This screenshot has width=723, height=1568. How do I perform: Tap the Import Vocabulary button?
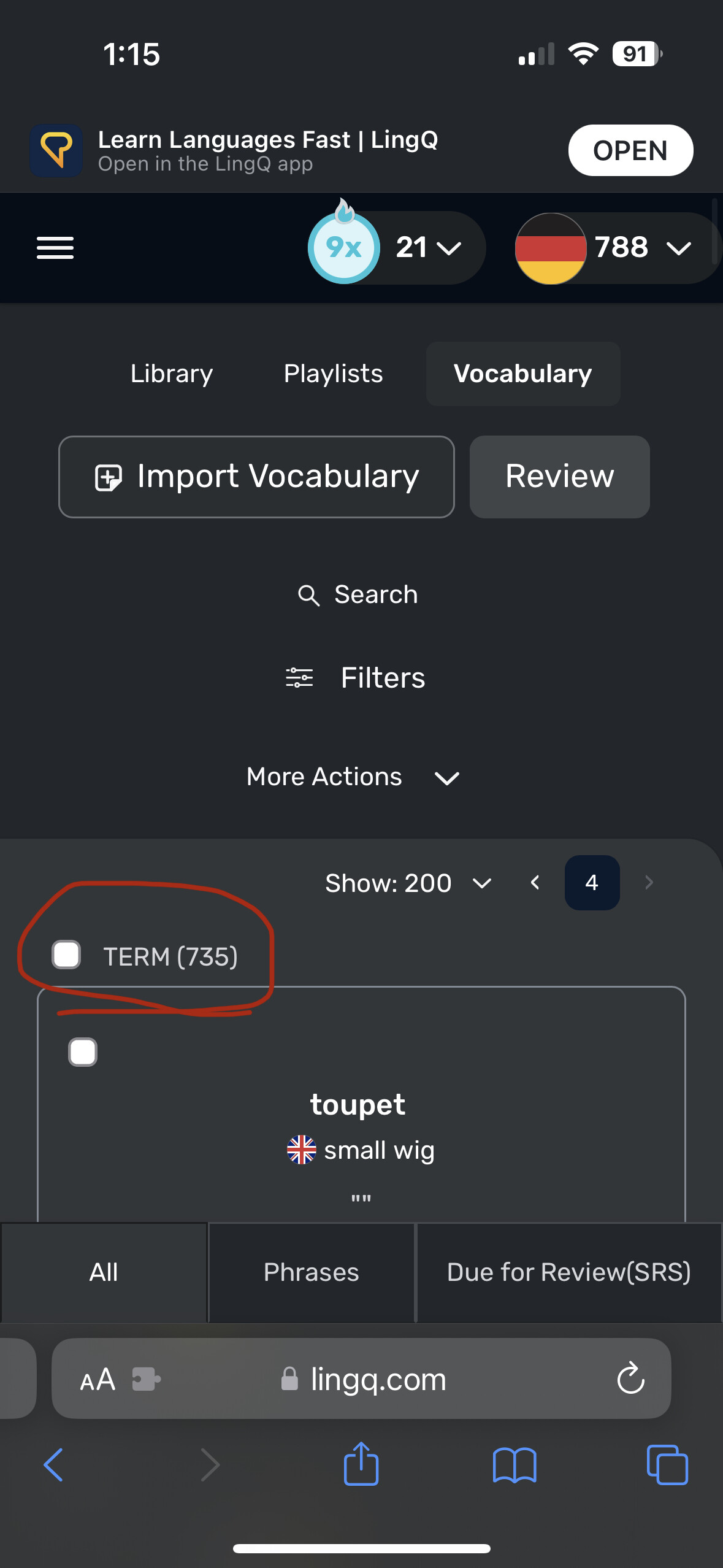coord(256,477)
